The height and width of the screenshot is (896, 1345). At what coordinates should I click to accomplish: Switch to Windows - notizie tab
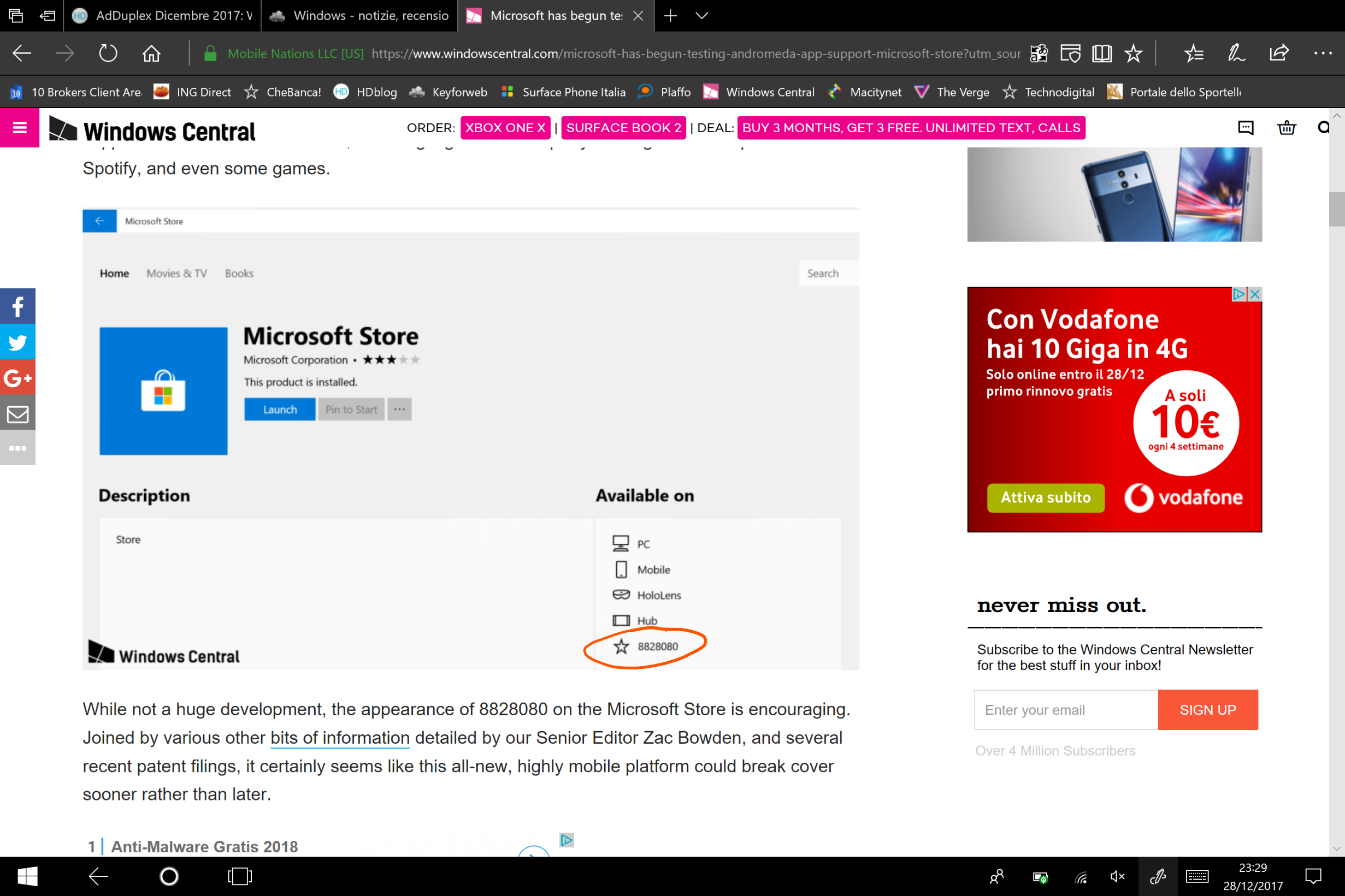359,15
